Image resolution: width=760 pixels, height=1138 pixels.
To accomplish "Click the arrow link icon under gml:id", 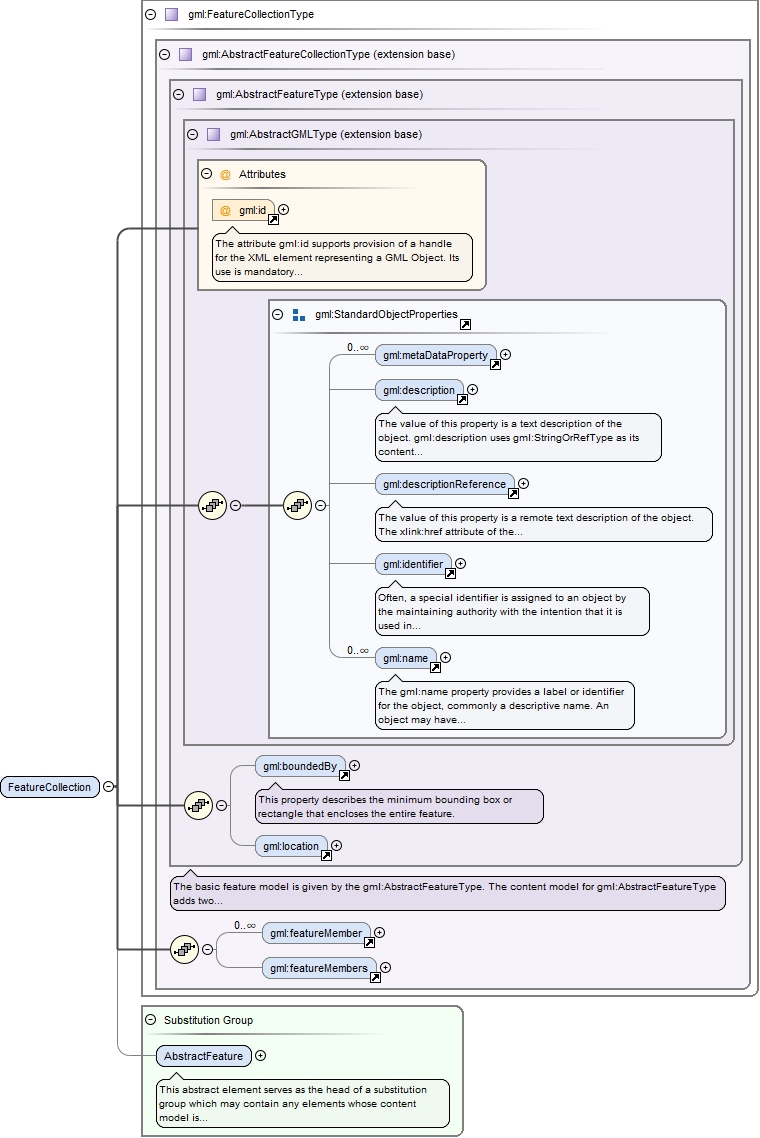I will point(273,219).
